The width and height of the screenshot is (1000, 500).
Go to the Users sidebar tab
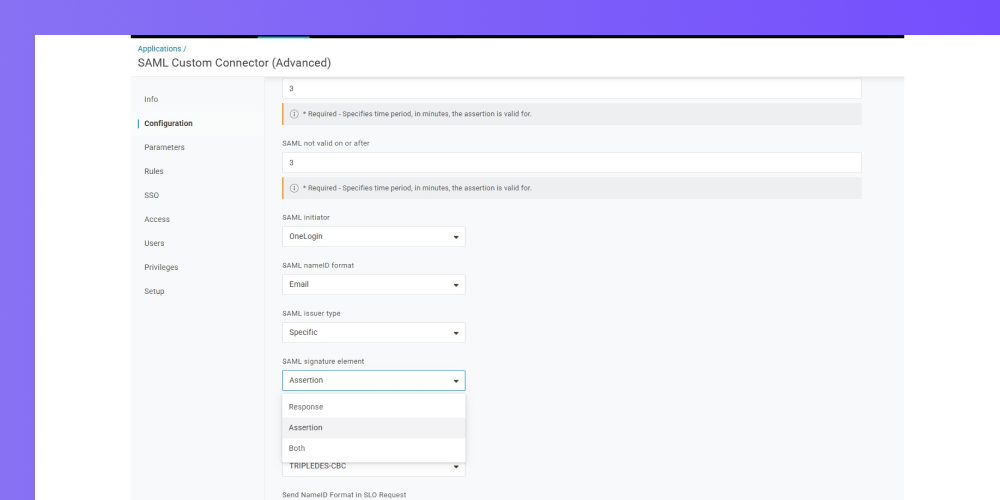[x=154, y=244]
